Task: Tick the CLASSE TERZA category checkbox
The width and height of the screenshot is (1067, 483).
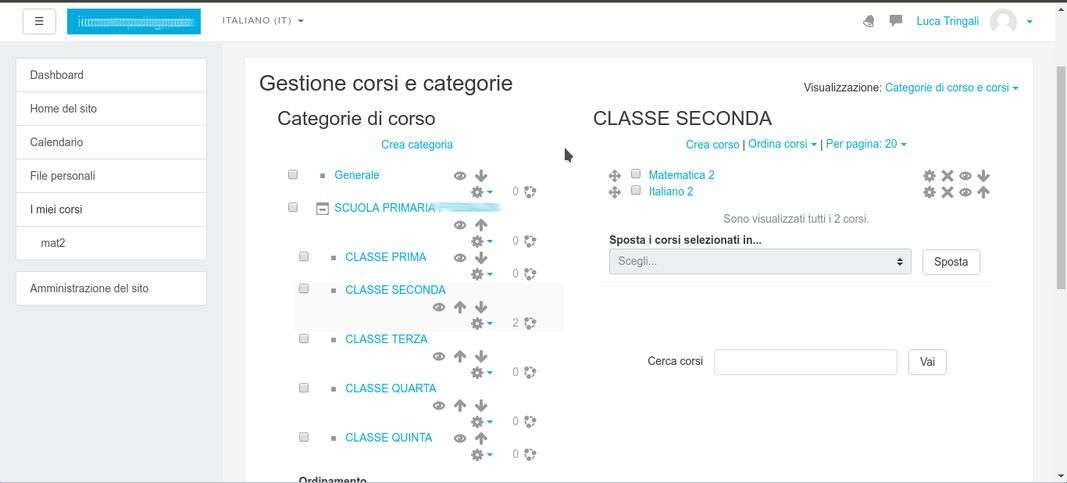Action: (x=304, y=339)
